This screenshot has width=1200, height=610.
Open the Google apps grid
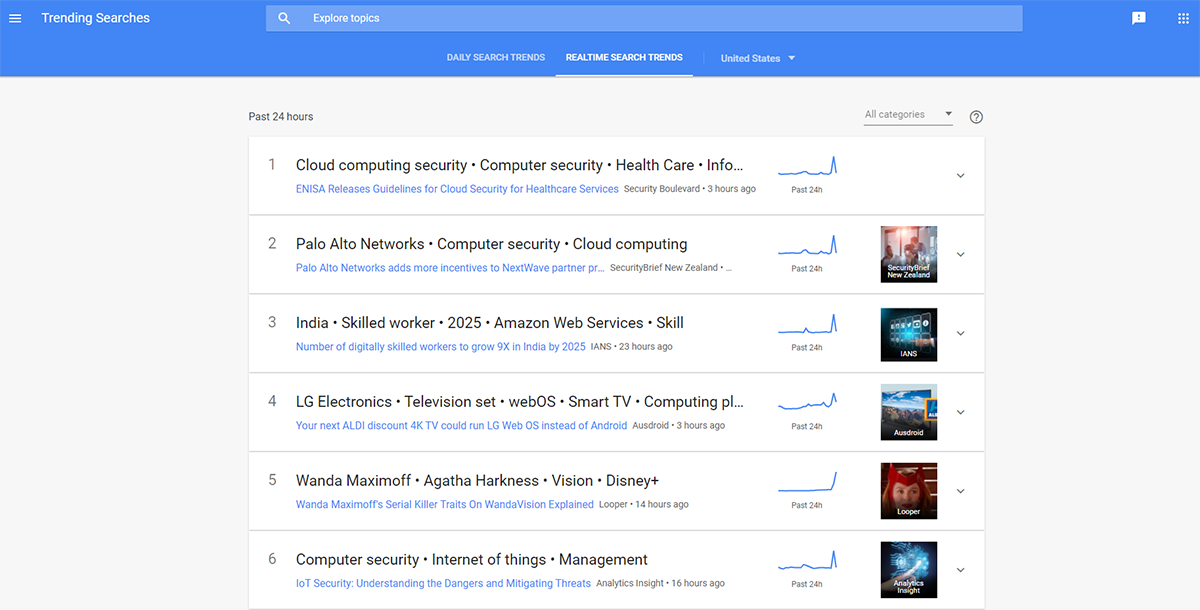point(1183,18)
